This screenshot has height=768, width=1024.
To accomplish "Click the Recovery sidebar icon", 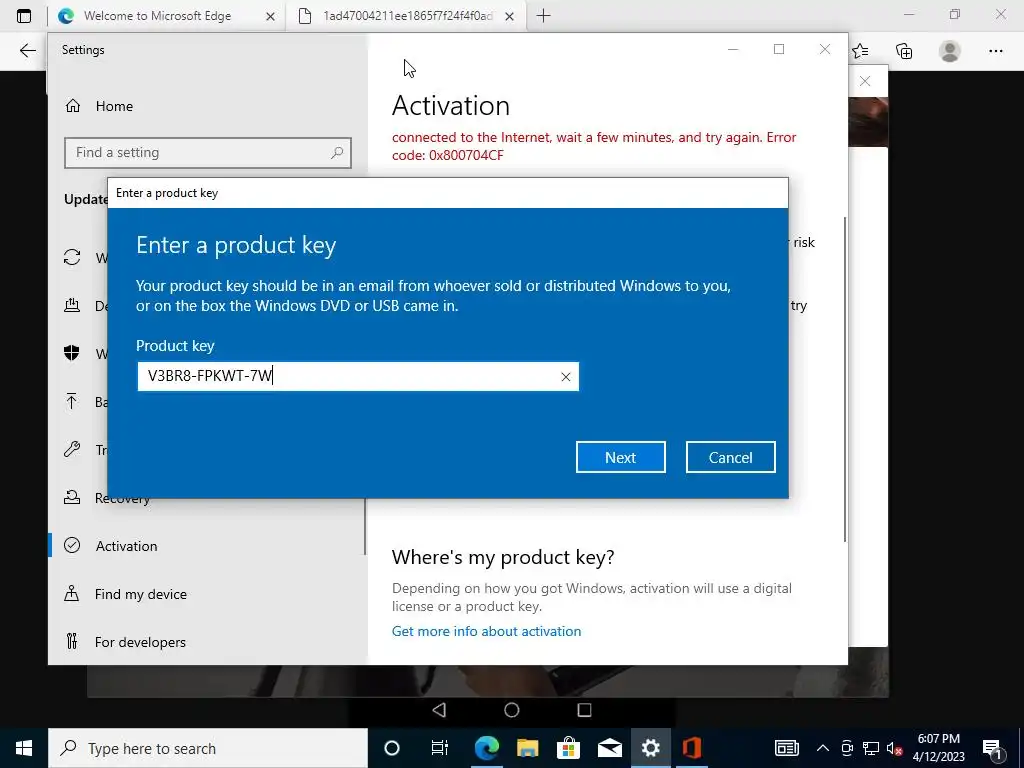I will (x=72, y=498).
